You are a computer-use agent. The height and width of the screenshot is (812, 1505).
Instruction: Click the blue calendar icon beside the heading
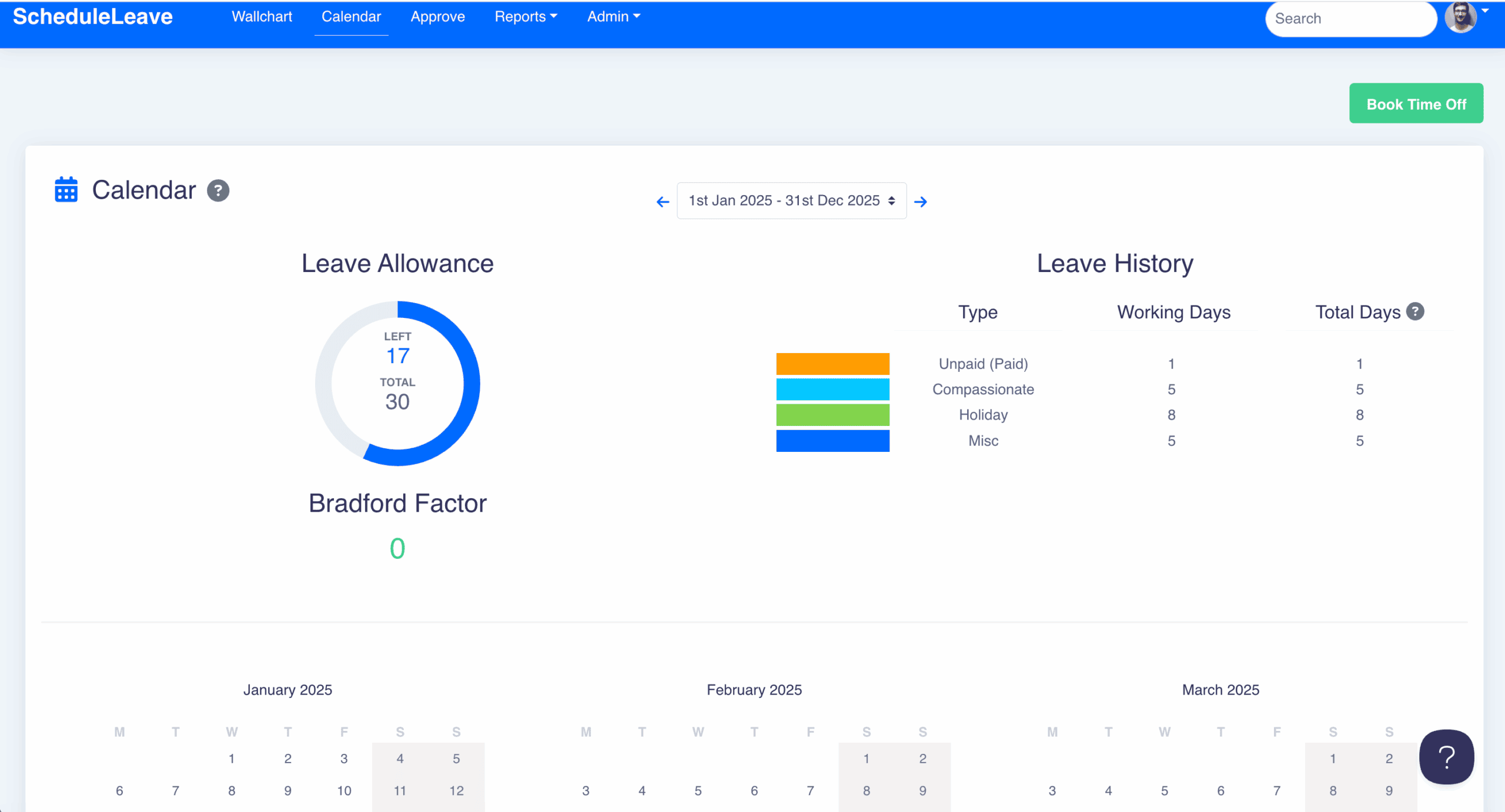(x=66, y=190)
